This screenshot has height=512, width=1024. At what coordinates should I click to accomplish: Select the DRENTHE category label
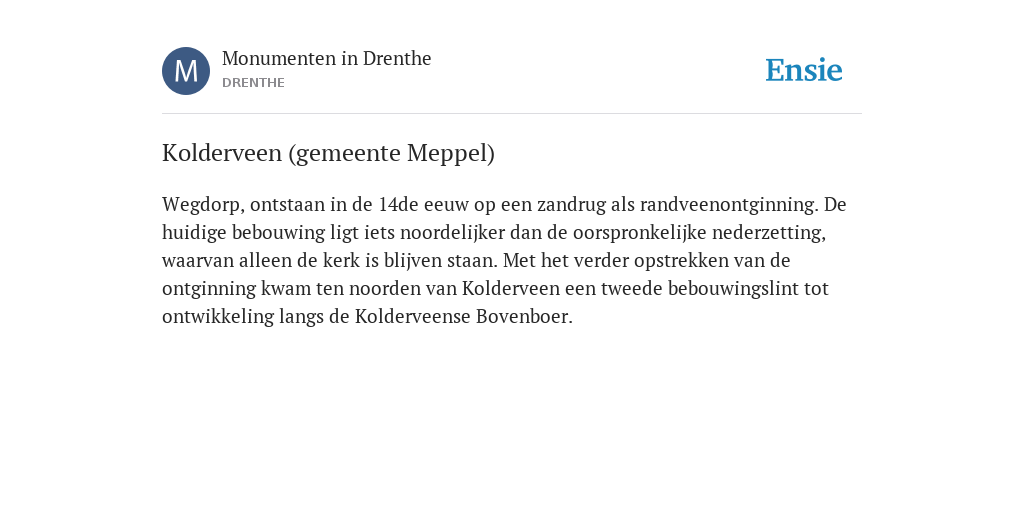[253, 83]
